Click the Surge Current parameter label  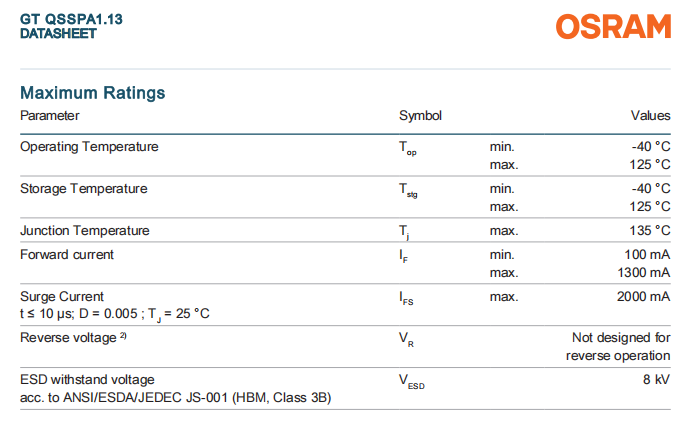click(62, 297)
